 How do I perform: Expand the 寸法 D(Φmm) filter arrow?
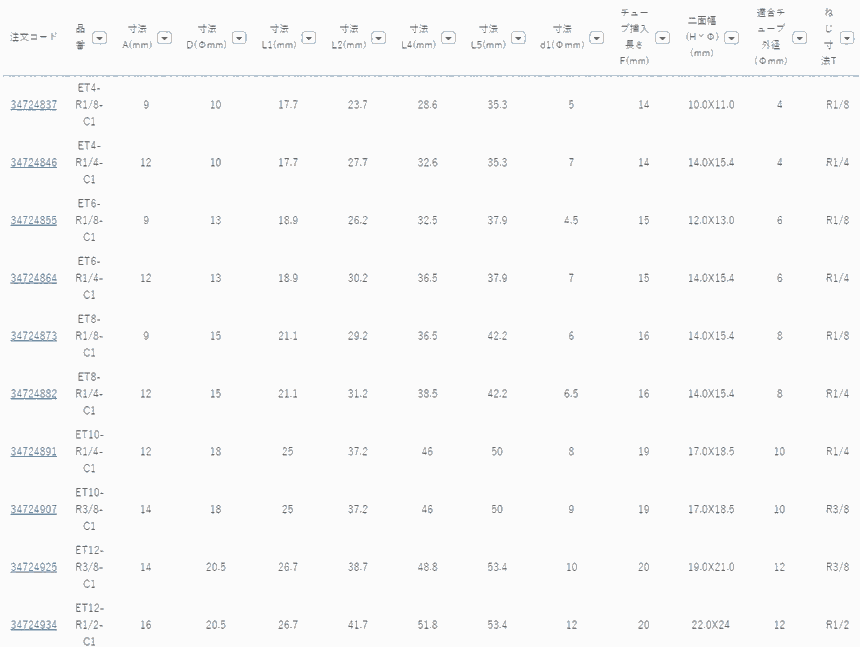click(x=239, y=38)
